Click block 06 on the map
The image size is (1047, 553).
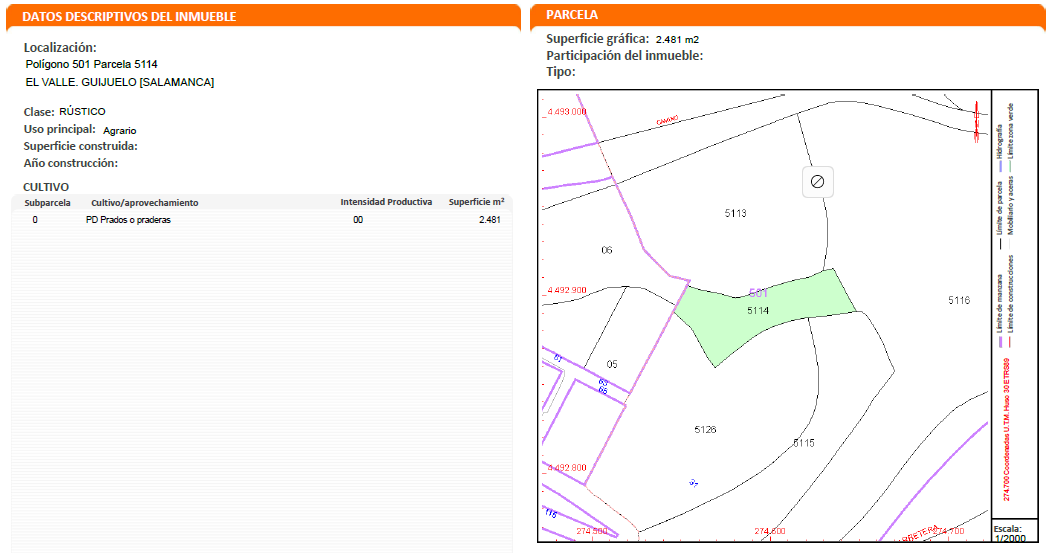tap(606, 250)
